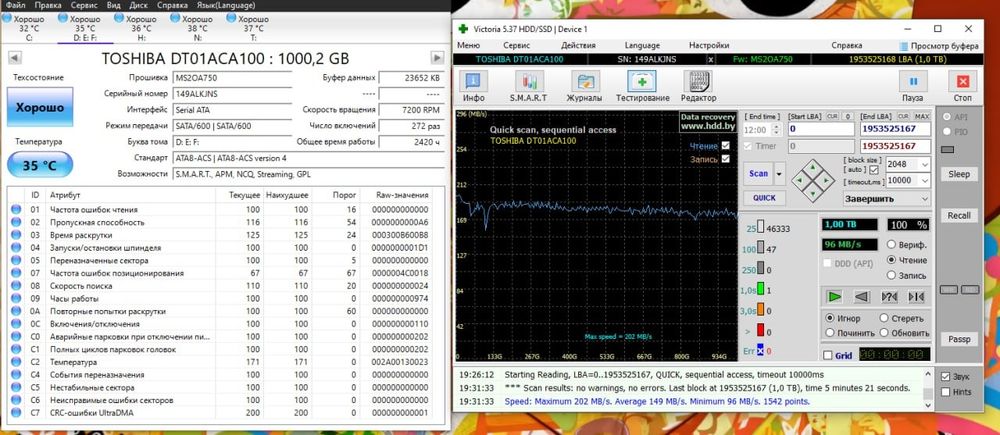Select disk H: 36 °C status icon

(119, 19)
